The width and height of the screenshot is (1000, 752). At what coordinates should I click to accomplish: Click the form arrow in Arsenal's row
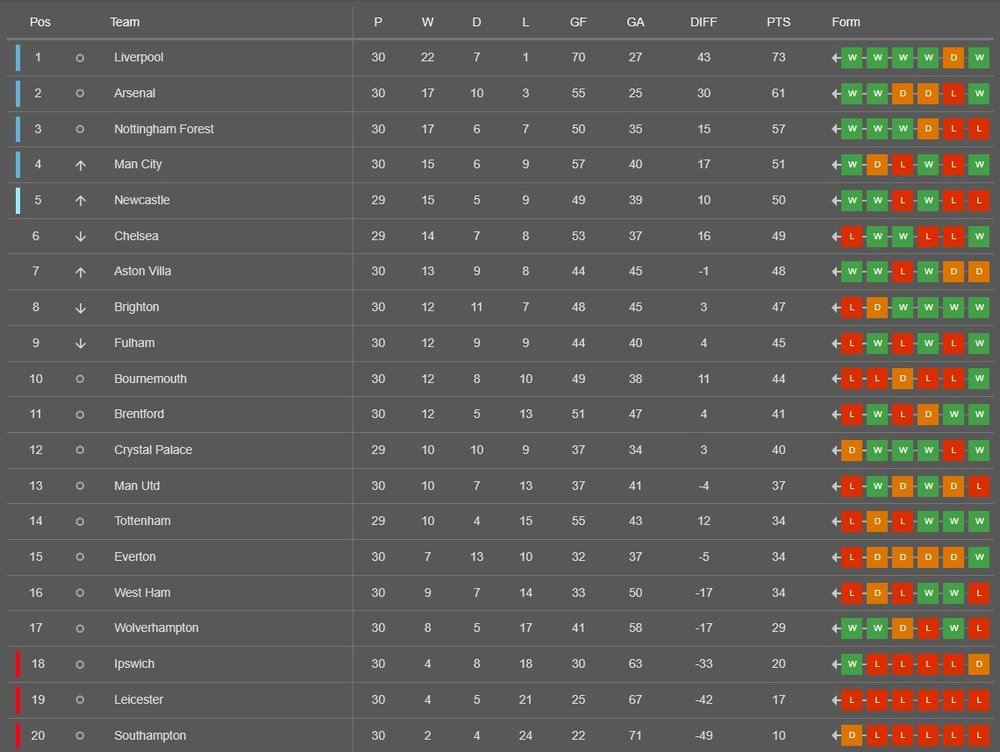836,94
